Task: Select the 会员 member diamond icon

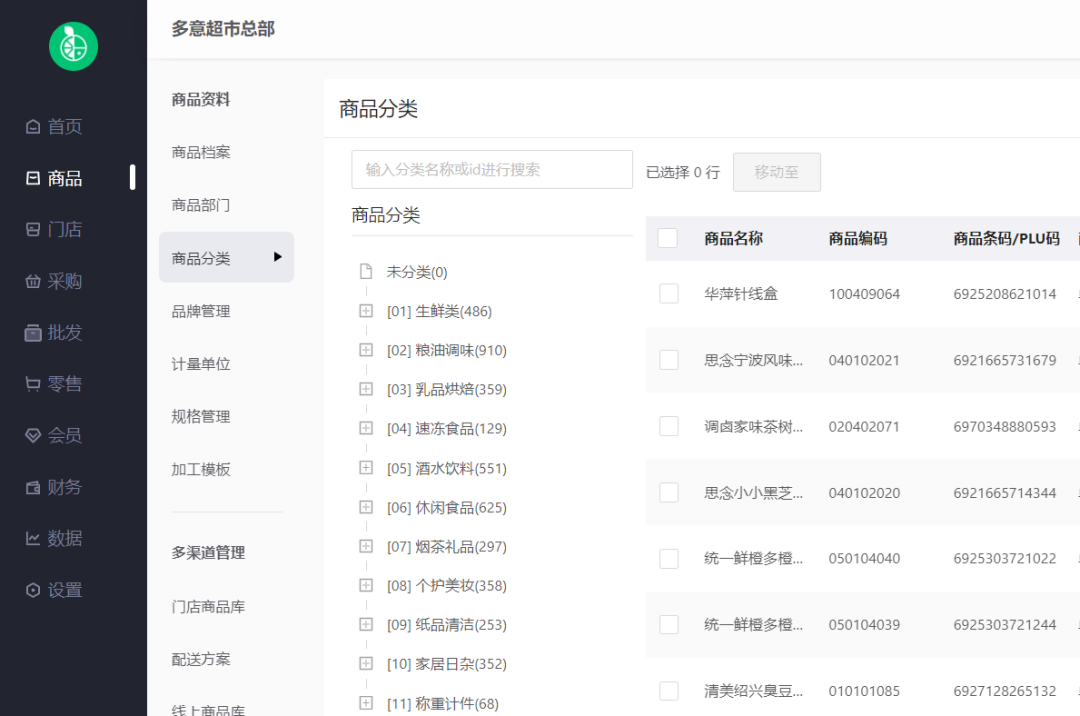Action: pos(33,436)
